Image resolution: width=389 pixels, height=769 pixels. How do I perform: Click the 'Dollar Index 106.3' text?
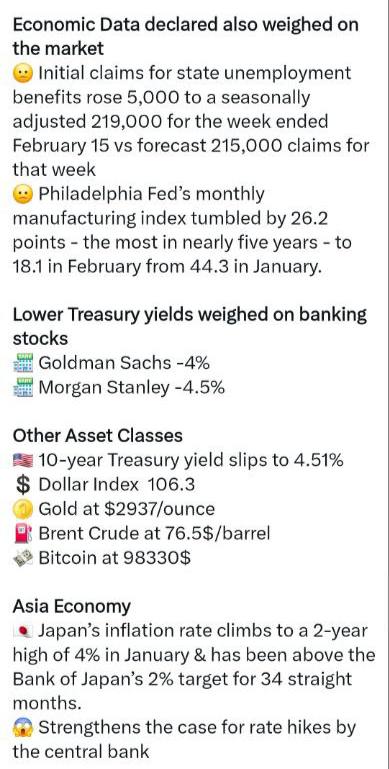pyautogui.click(x=117, y=485)
